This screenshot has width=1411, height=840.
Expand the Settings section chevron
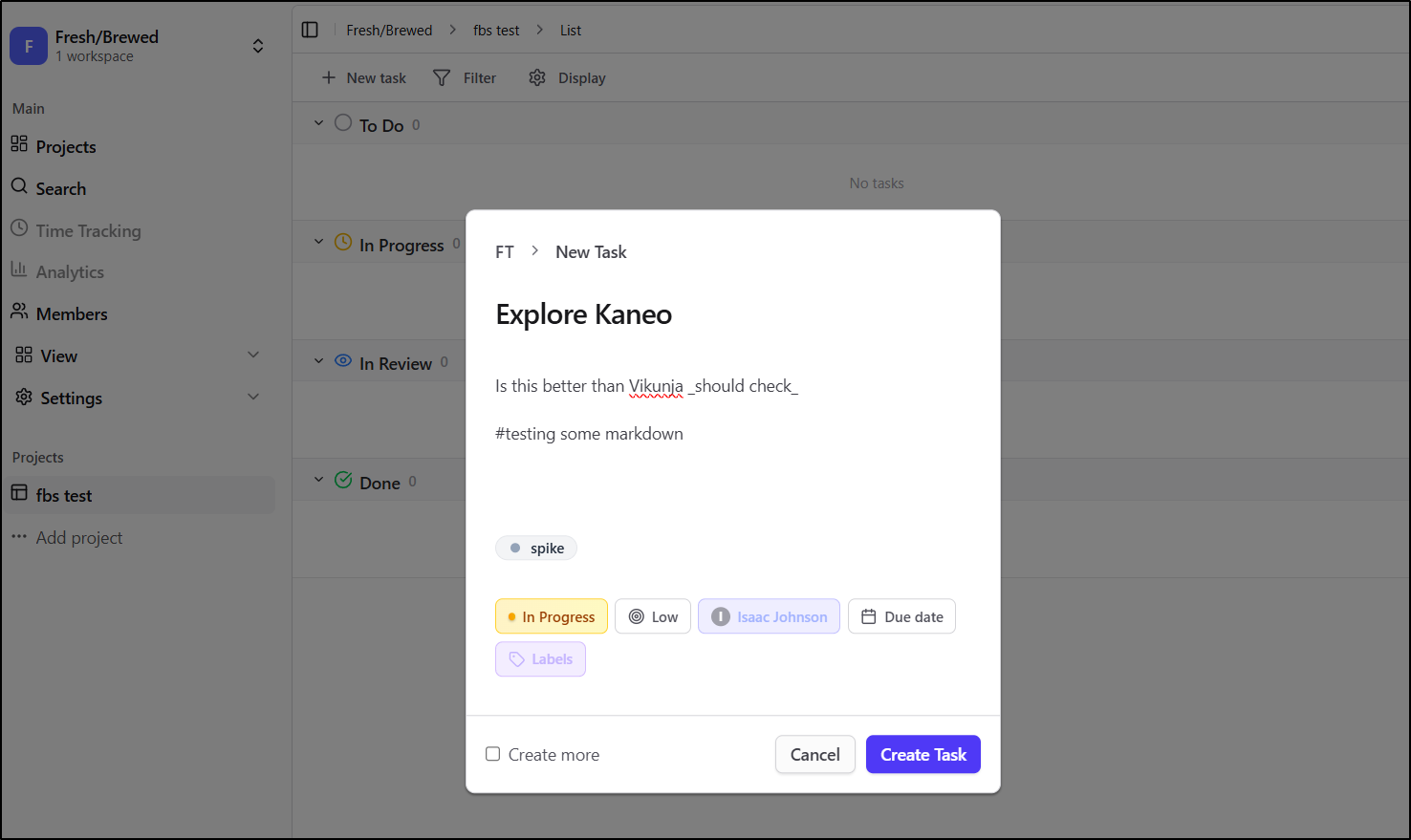coord(253,398)
